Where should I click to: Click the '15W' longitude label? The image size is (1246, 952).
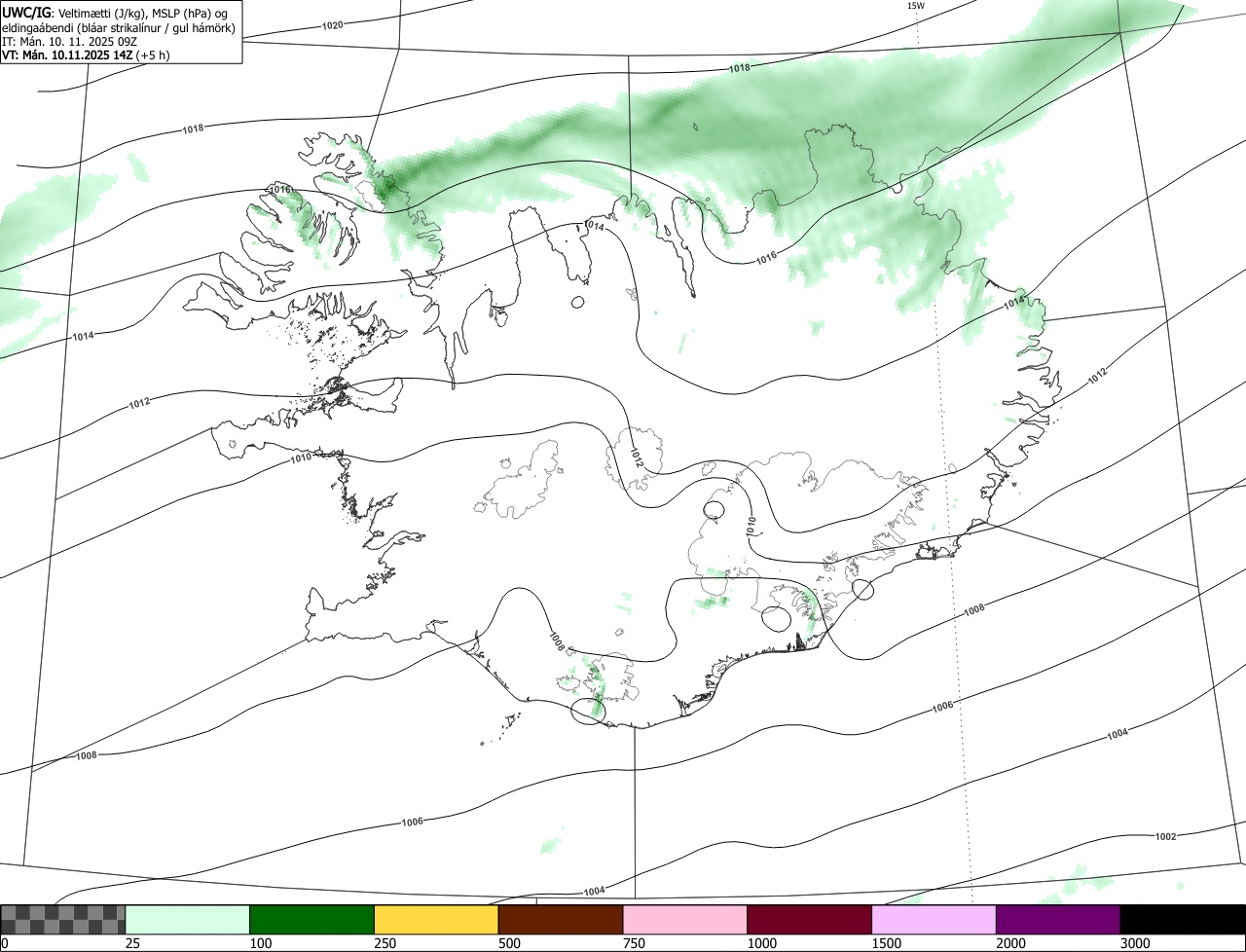pyautogui.click(x=916, y=6)
